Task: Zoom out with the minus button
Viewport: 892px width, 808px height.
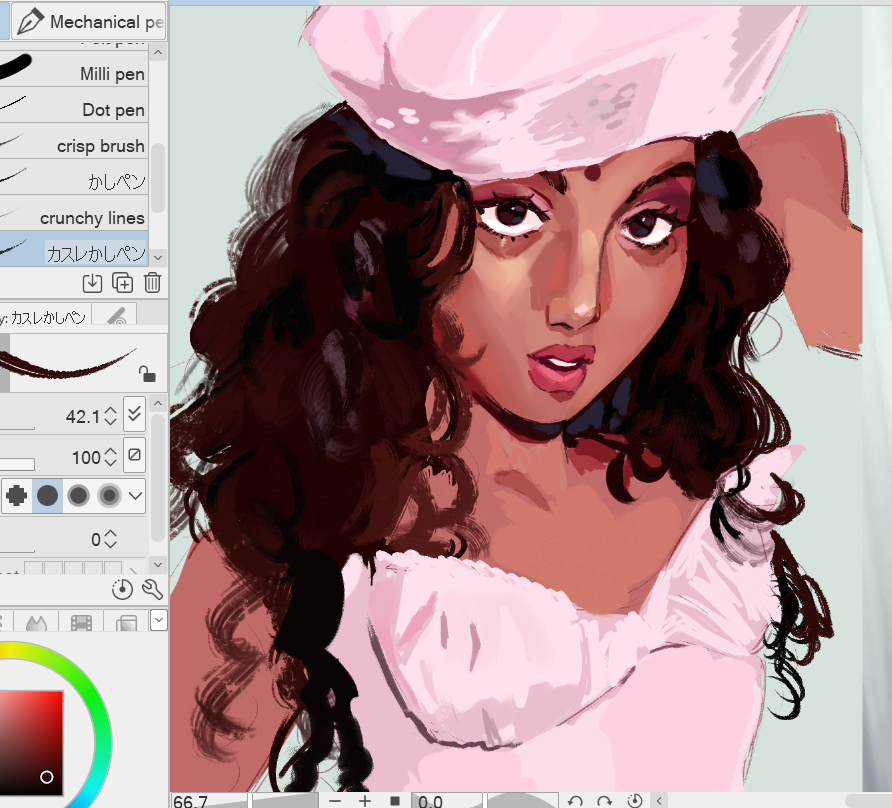Action: [334, 801]
